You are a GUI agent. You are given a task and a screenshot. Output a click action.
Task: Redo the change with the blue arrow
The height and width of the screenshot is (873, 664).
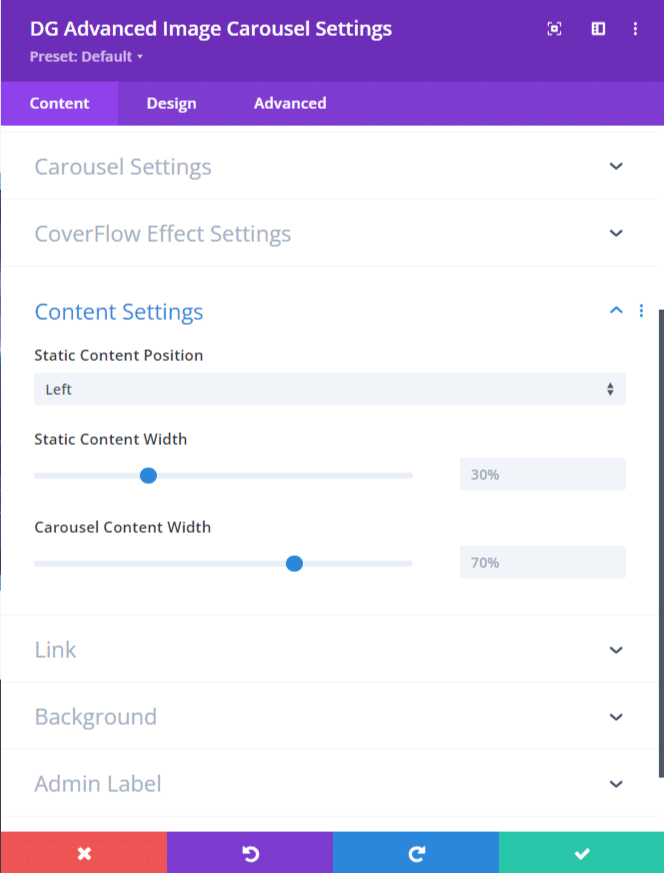click(x=416, y=852)
